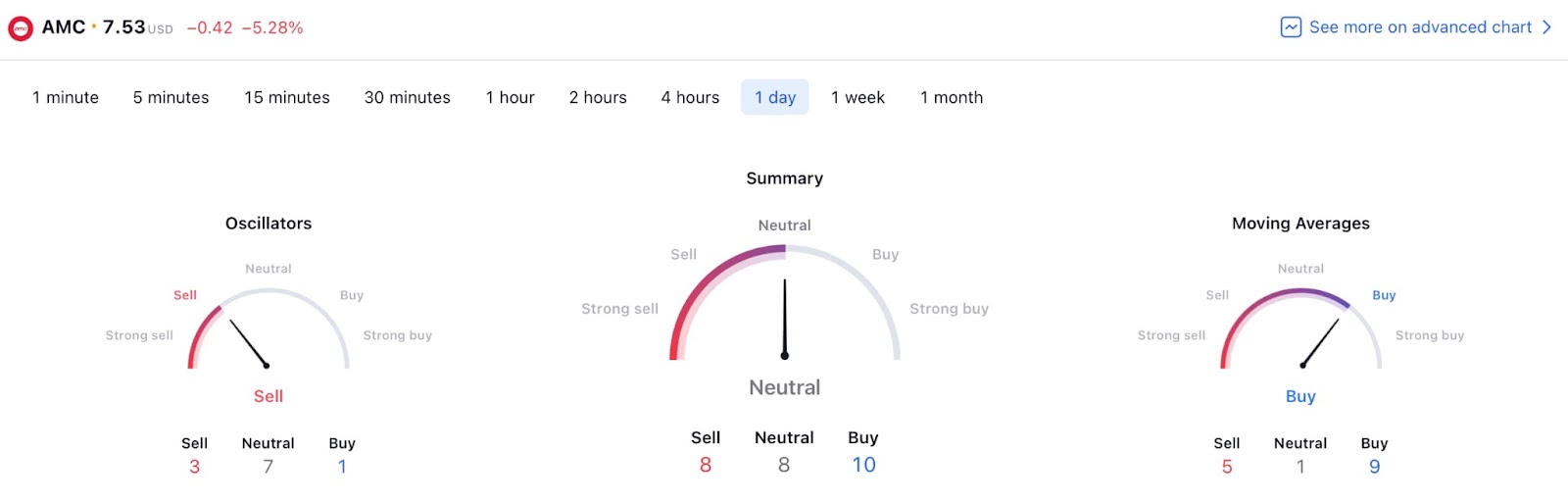1568x503 pixels.
Task: Click the Moving Averages gauge needle
Action: pyautogui.click(x=1320, y=343)
